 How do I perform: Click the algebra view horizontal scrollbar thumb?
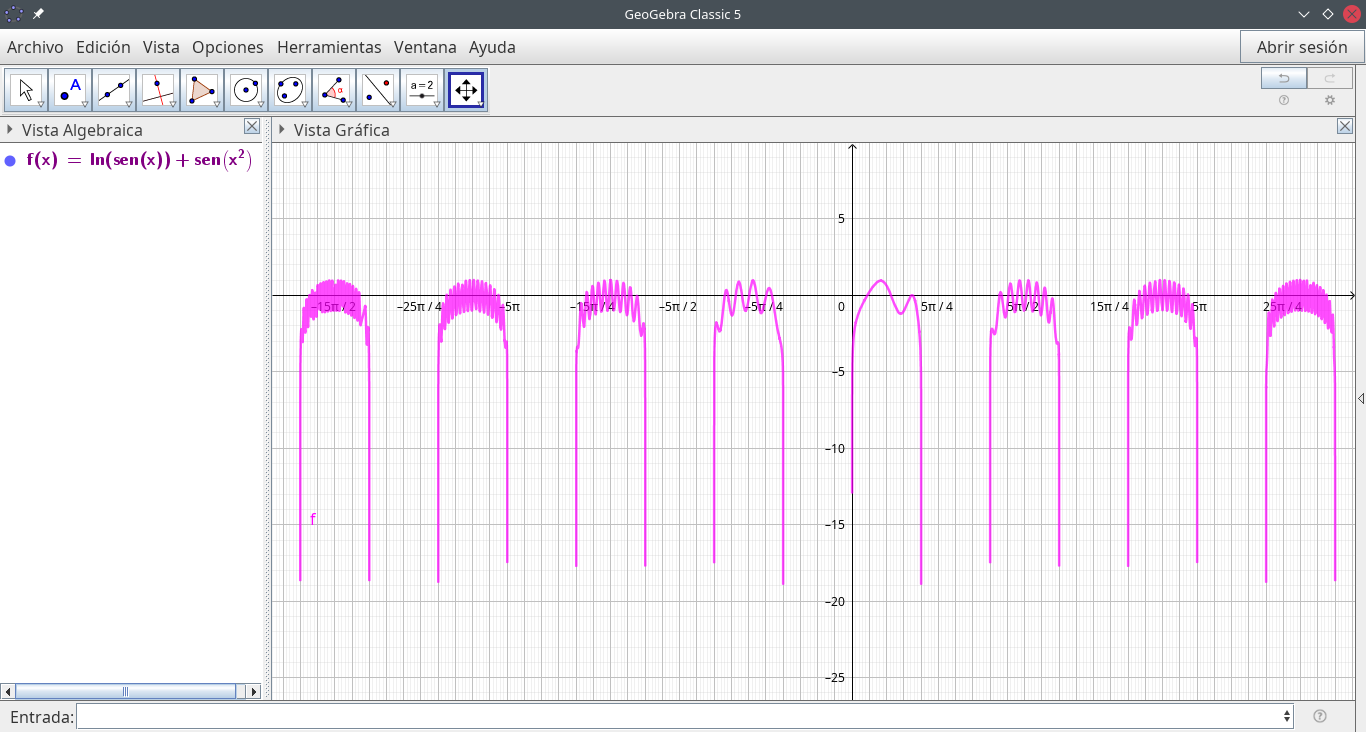[126, 691]
